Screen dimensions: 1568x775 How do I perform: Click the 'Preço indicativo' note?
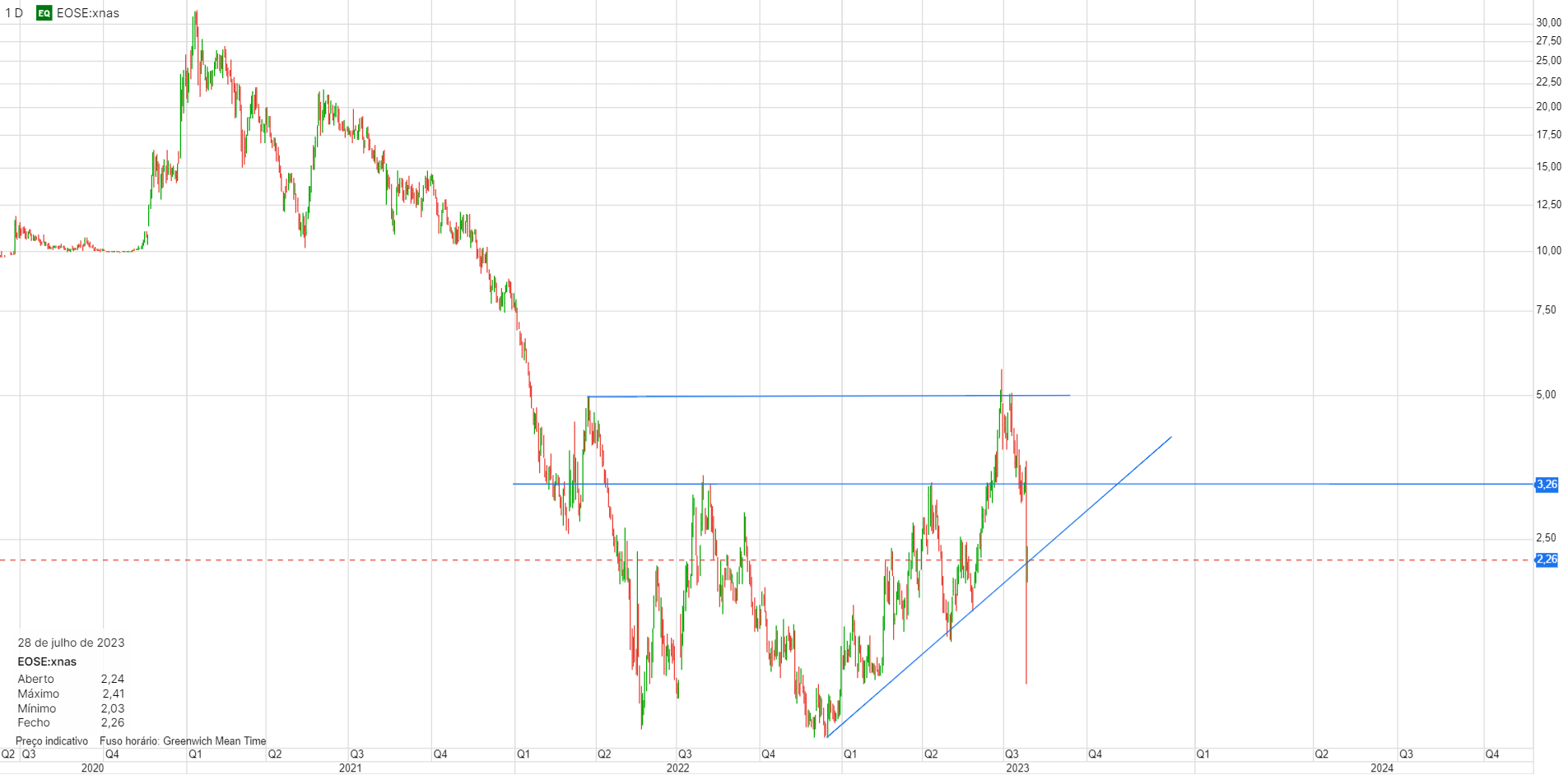point(52,741)
